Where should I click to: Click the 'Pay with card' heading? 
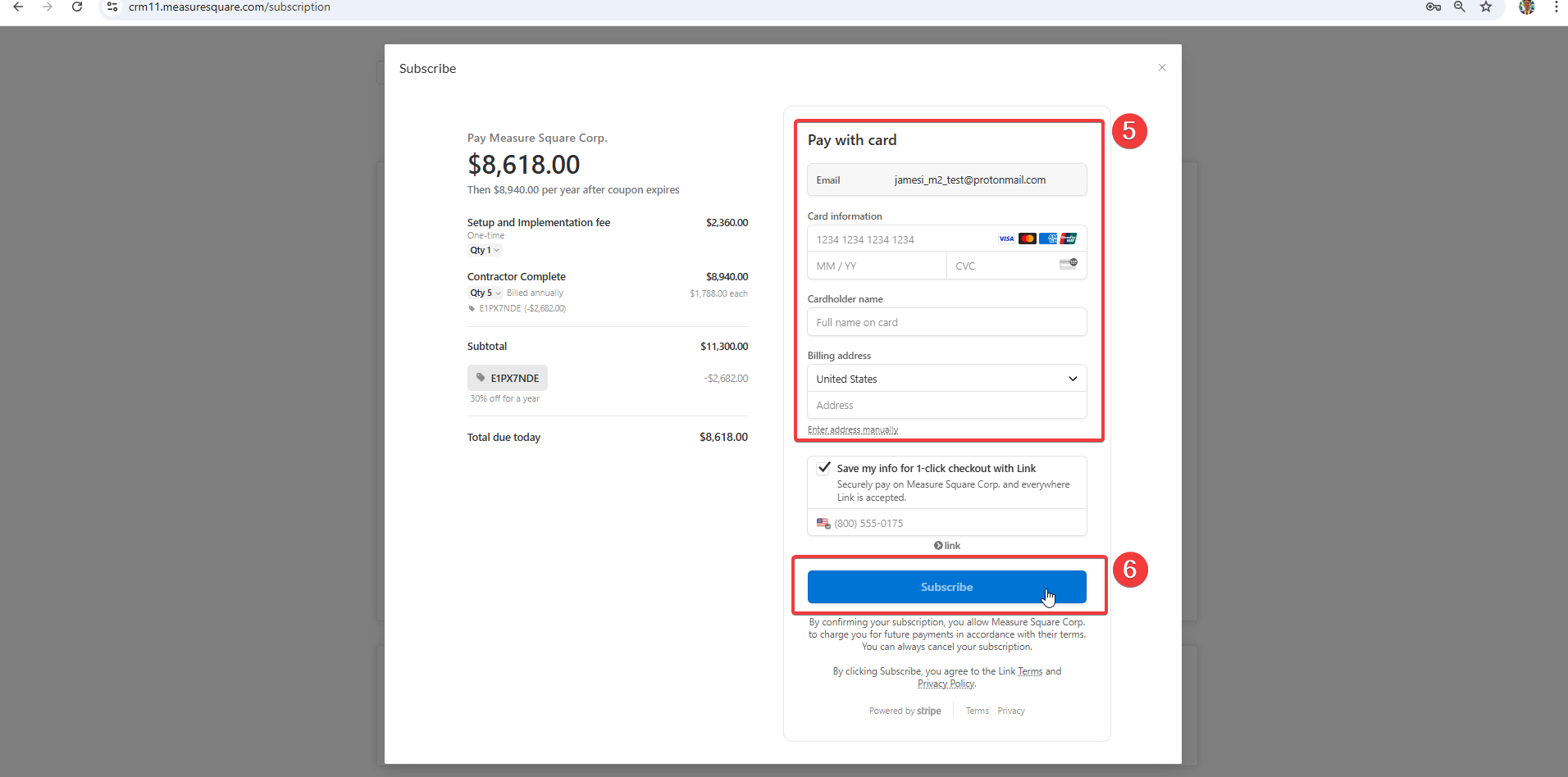click(x=852, y=140)
